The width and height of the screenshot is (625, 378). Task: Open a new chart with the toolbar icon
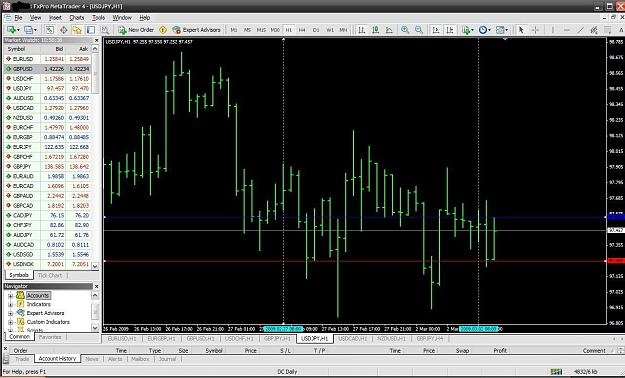tap(11, 30)
